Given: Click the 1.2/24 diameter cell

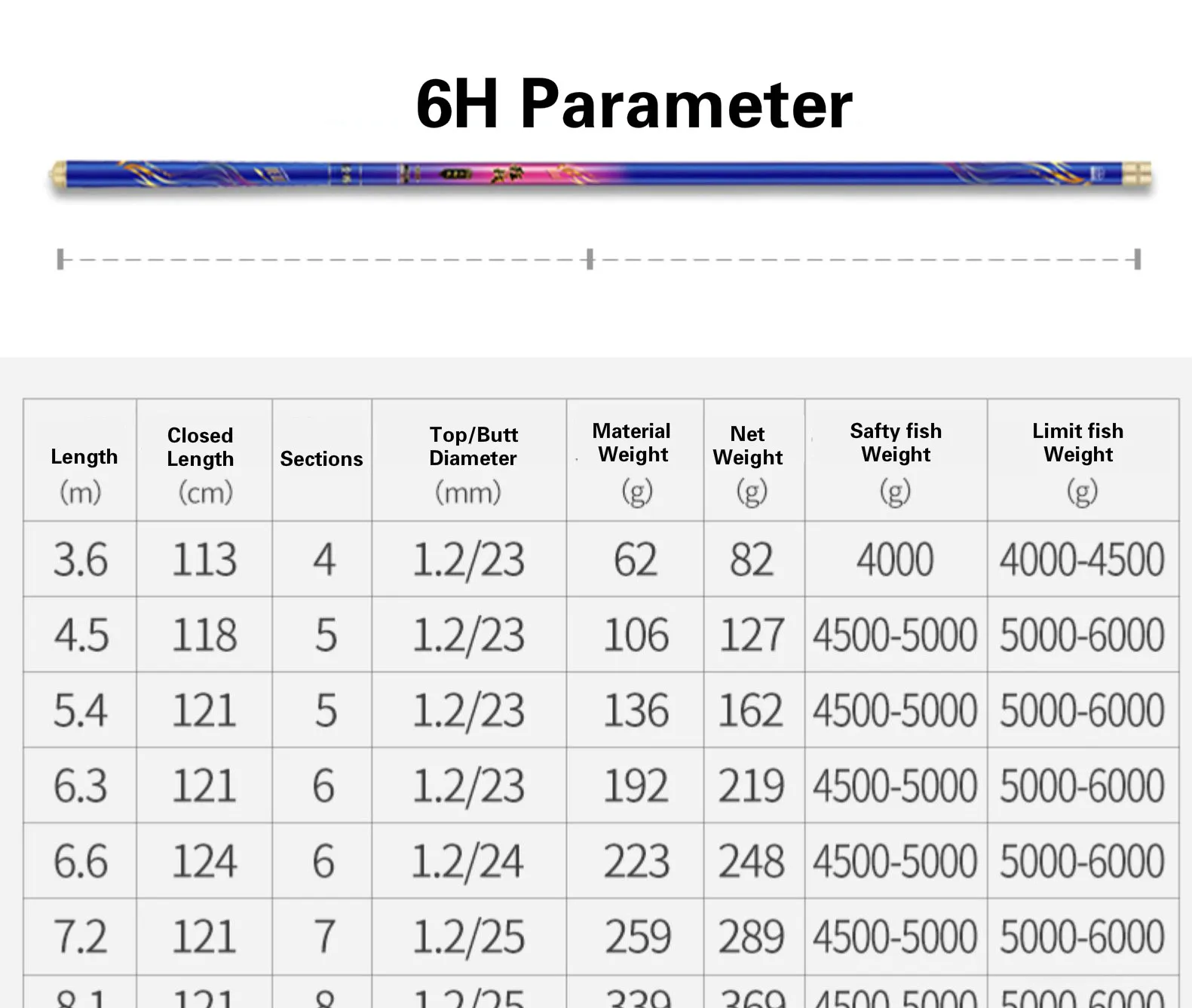Looking at the screenshot, I should (467, 861).
